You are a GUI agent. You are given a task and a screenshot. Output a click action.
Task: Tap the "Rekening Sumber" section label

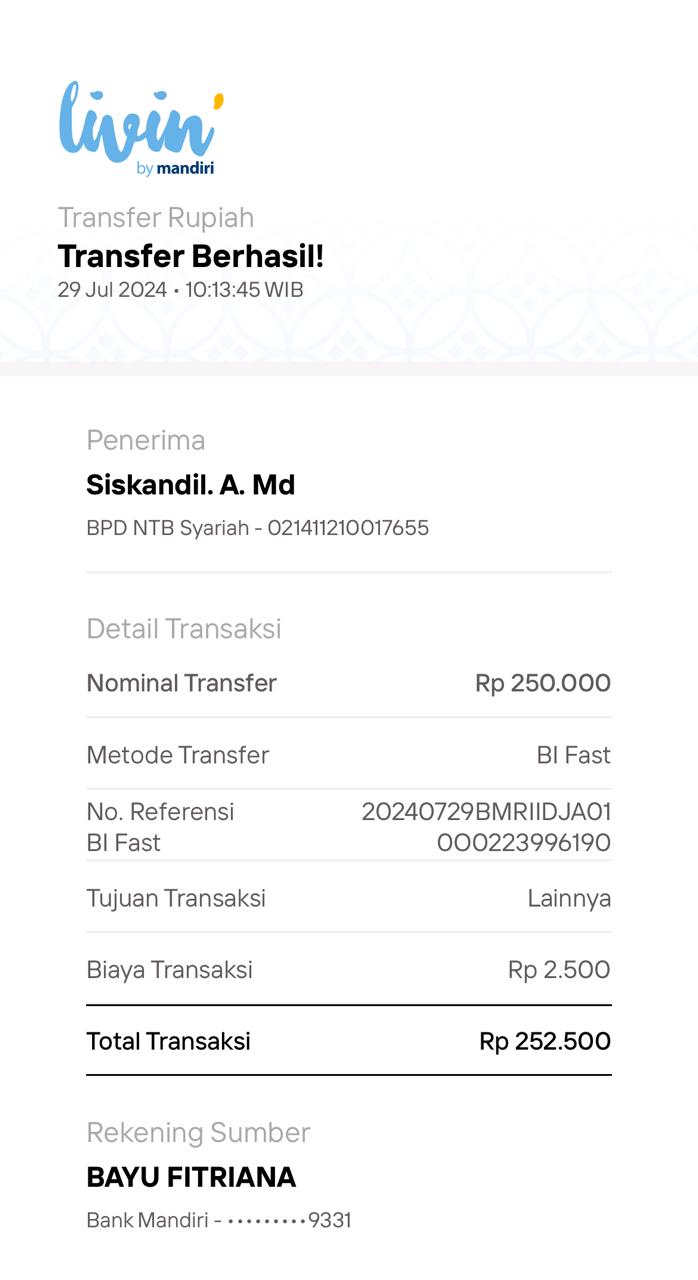[x=198, y=1132]
